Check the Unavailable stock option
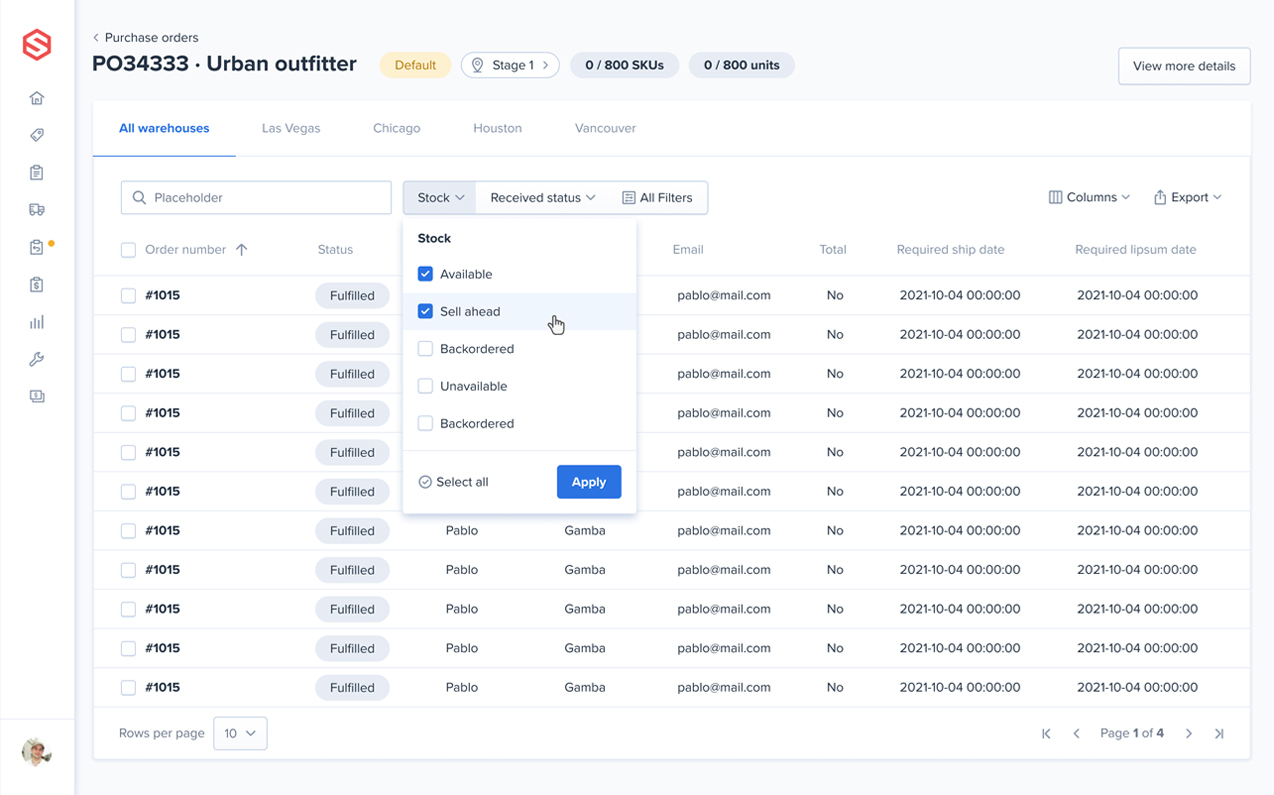 click(x=425, y=386)
